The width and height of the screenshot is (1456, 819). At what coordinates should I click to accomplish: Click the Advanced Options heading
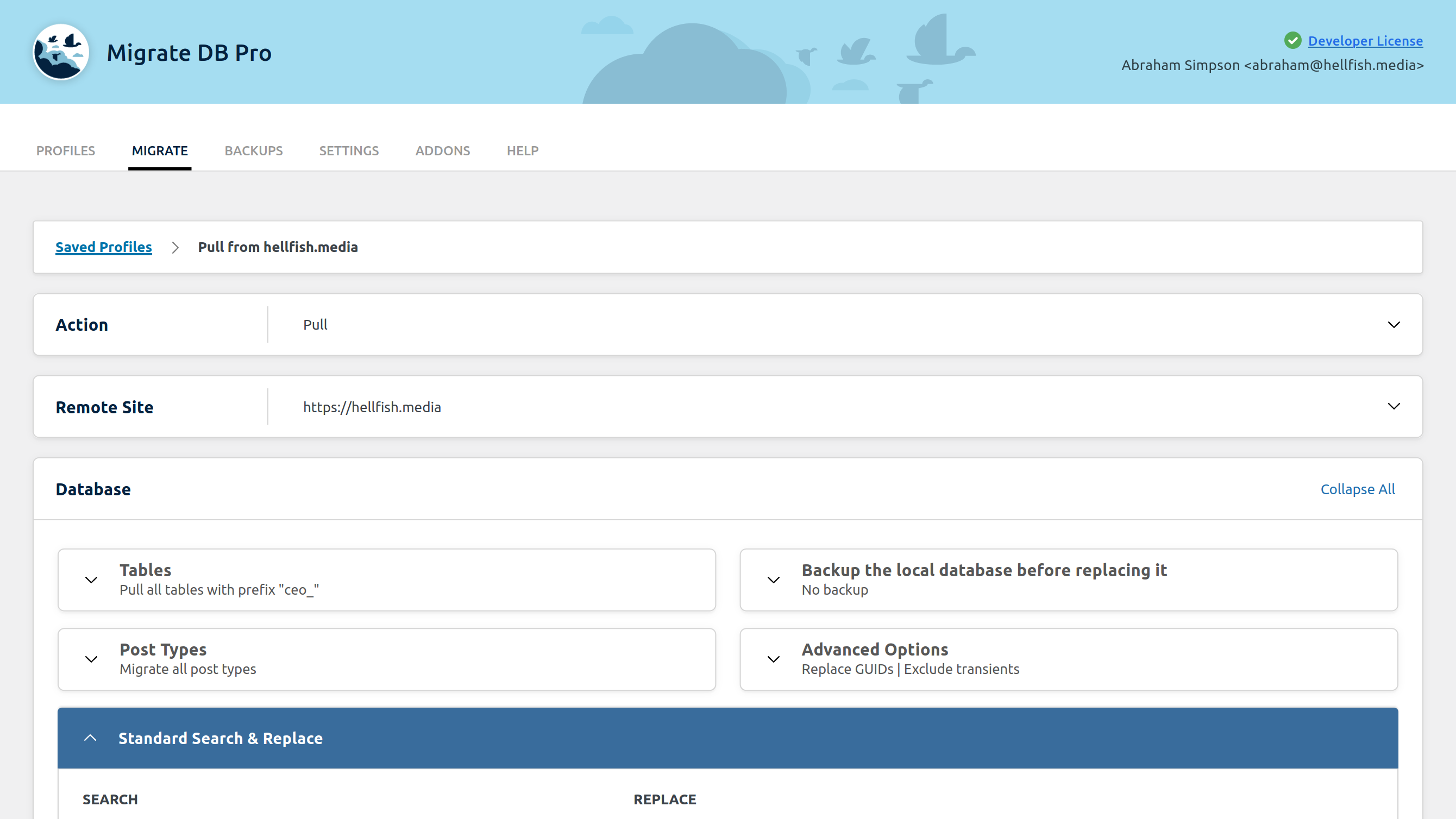(x=874, y=650)
